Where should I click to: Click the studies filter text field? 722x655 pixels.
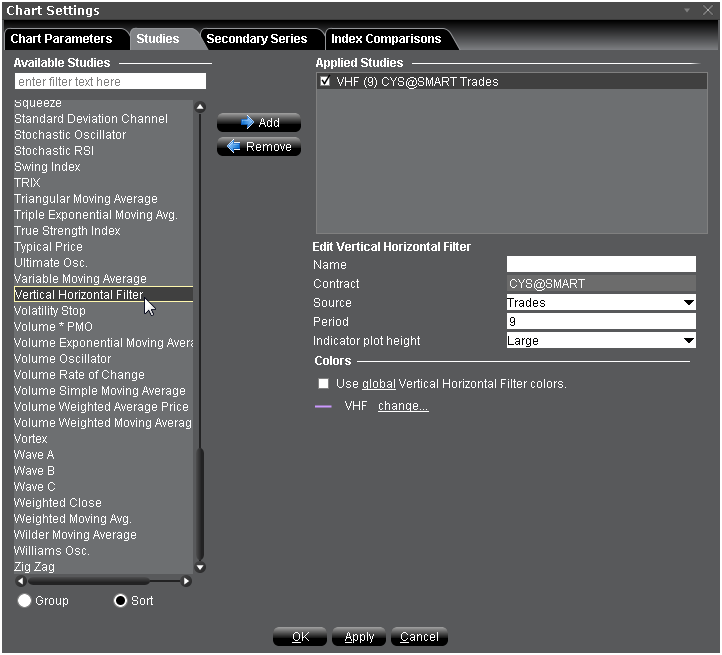pyautogui.click(x=110, y=81)
